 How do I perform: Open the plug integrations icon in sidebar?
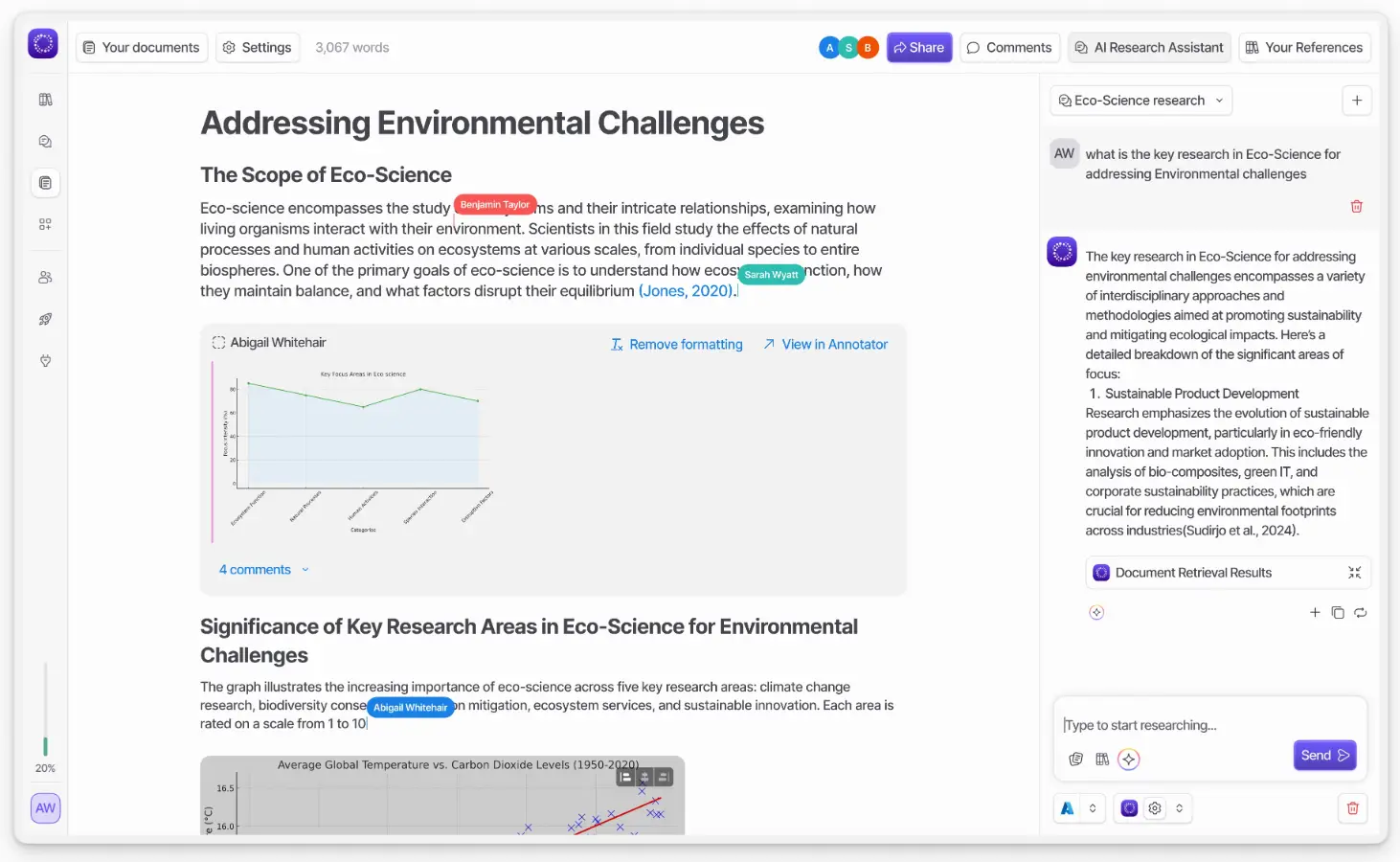(45, 361)
